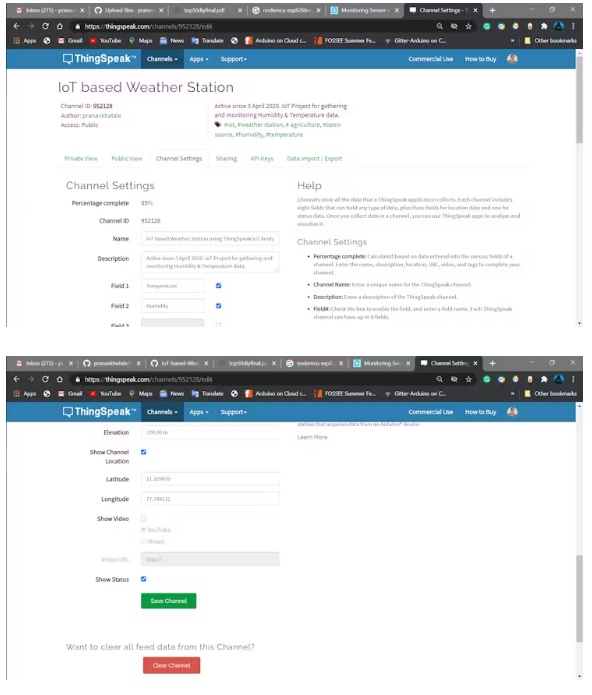Click the home icon in top browser toolbar
Viewport: 592px width, 695px height.
(x=59, y=26)
